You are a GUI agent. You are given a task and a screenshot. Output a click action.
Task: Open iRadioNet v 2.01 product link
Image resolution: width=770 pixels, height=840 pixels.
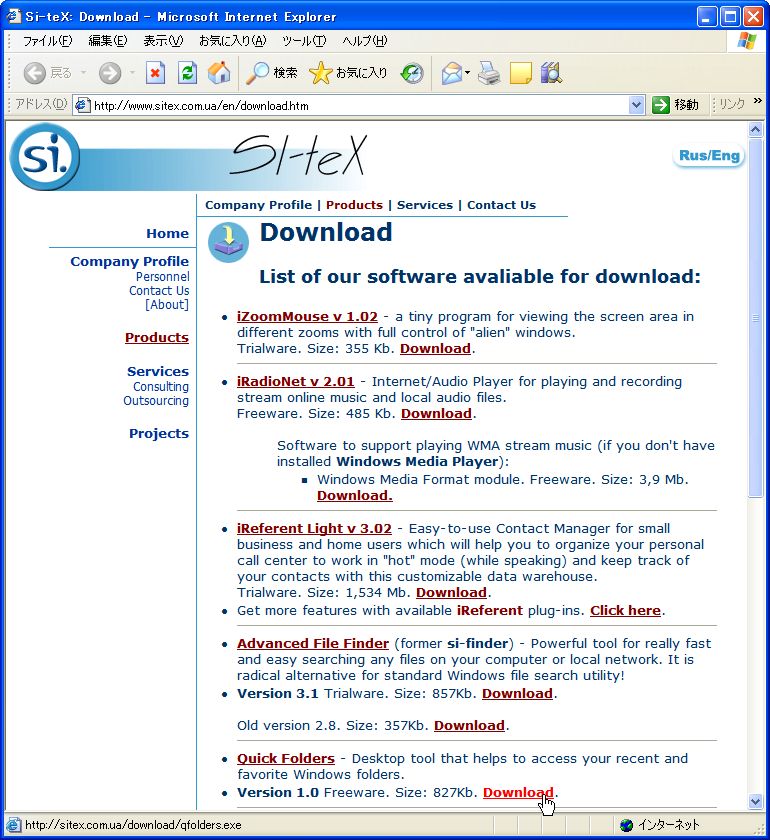click(x=296, y=381)
